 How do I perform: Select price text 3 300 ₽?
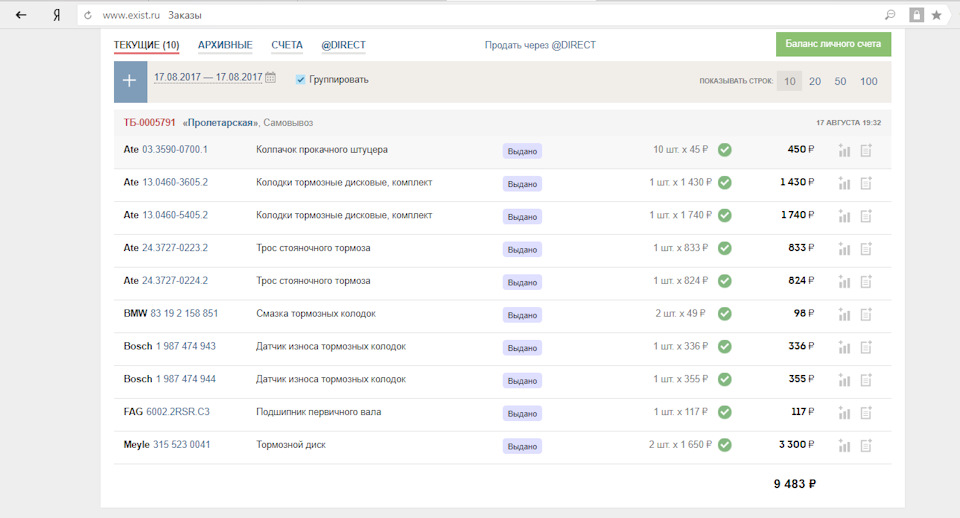click(797, 445)
